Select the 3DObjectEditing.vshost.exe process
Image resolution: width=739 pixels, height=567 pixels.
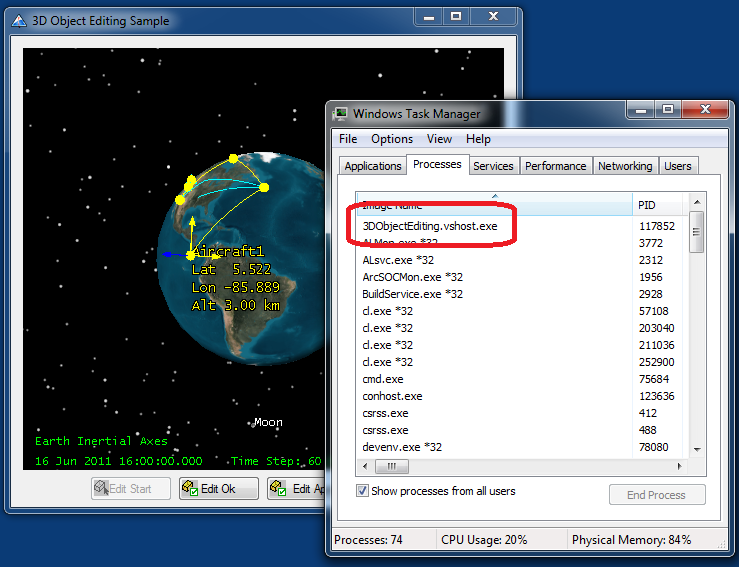(430, 226)
